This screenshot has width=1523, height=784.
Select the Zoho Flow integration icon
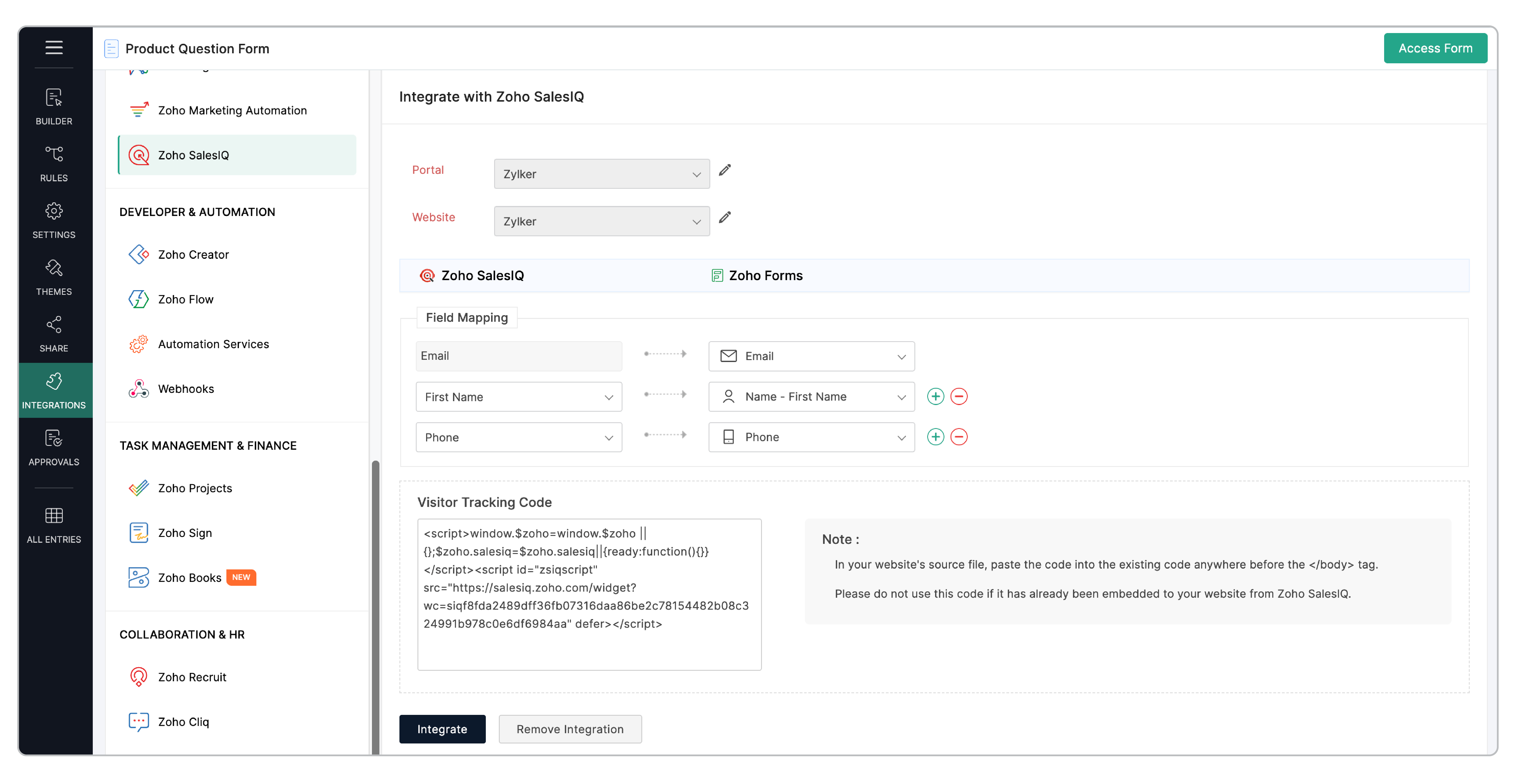click(138, 299)
